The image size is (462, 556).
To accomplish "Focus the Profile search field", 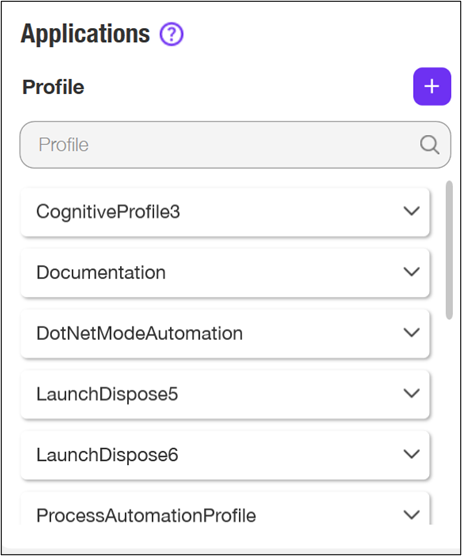I will point(235,145).
